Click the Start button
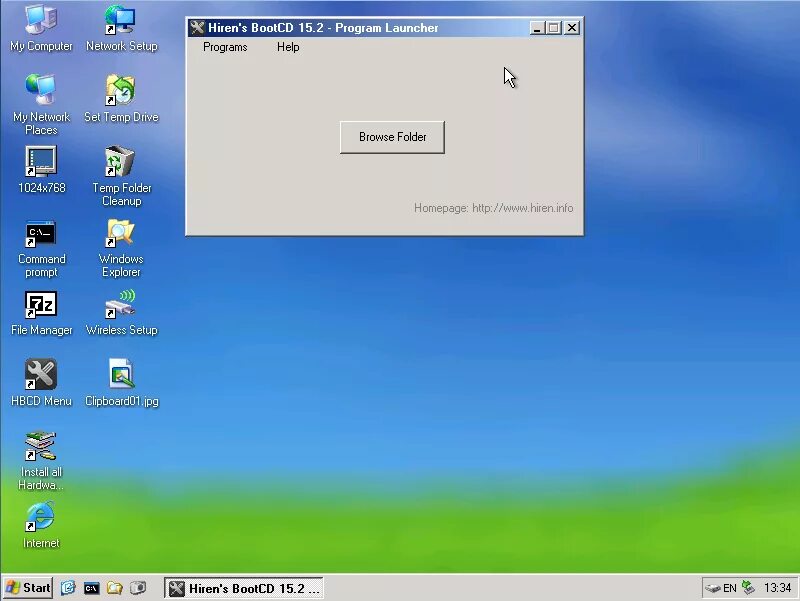This screenshot has height=601, width=800. tap(29, 588)
